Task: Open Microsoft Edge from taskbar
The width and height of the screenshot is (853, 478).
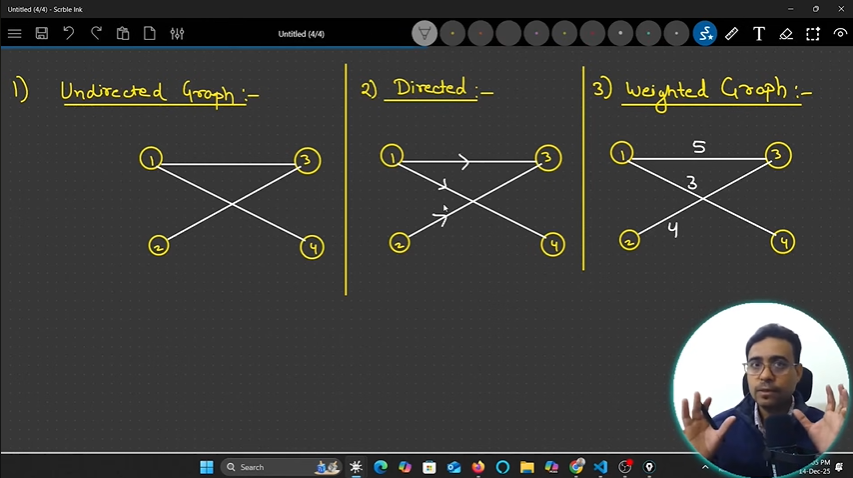Action: click(x=380, y=467)
